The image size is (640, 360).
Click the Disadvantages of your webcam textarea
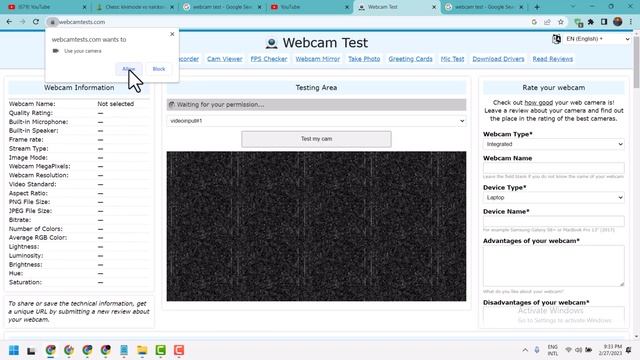pos(553,316)
